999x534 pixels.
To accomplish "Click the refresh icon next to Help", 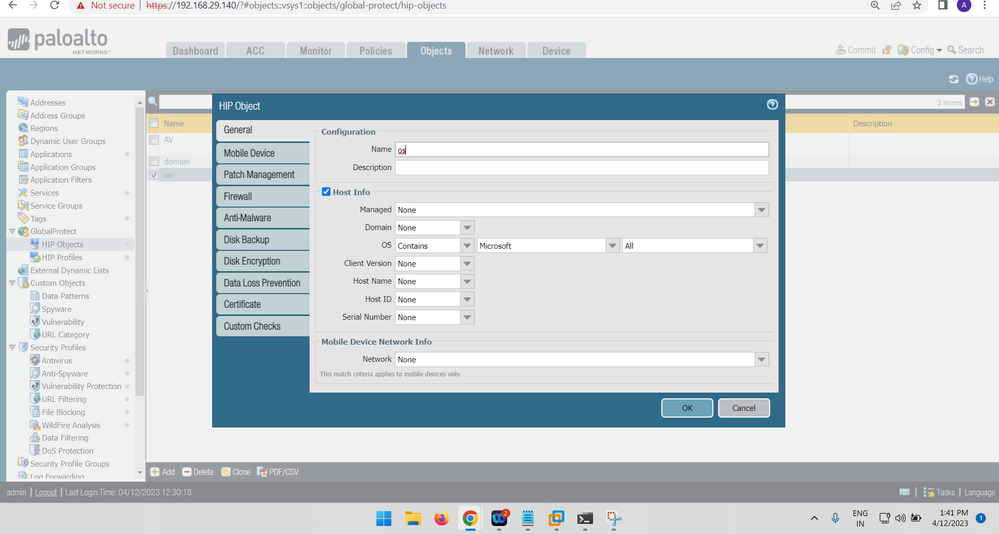I will (954, 79).
